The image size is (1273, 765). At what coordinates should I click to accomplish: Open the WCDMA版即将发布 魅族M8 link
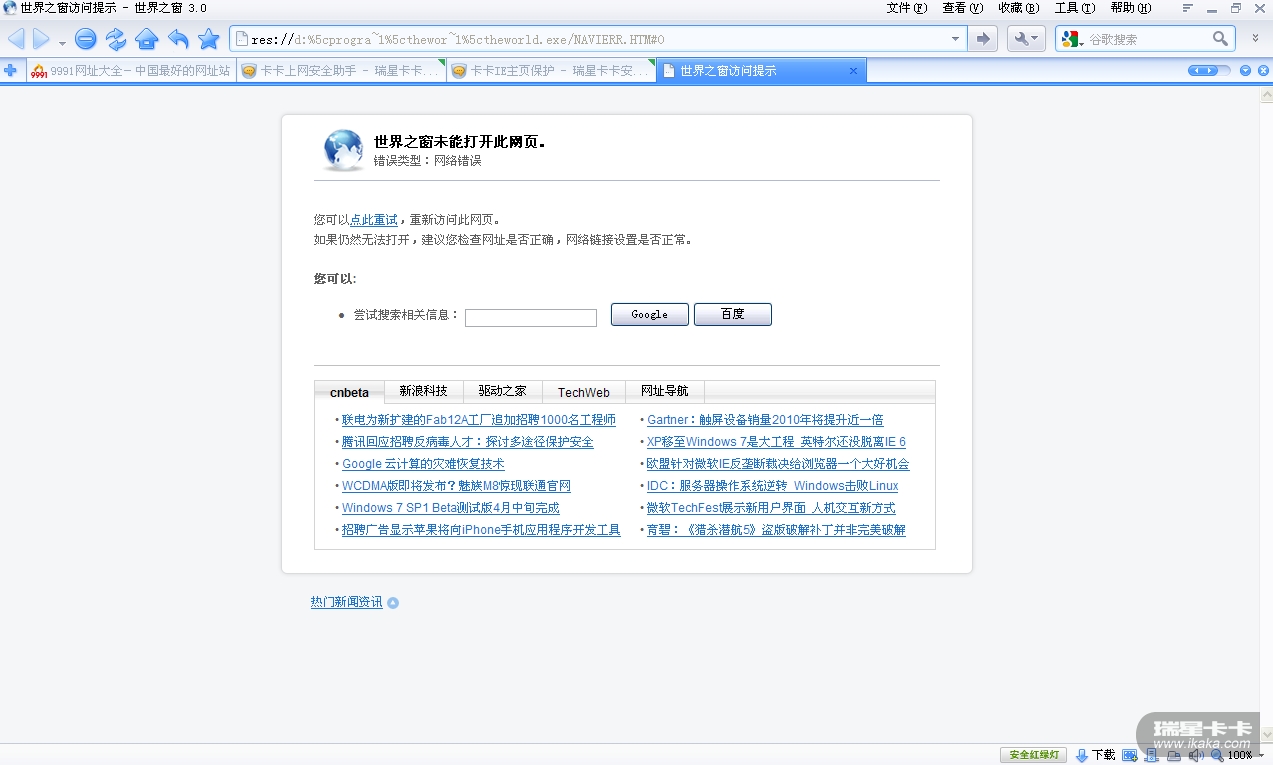[x=456, y=486]
